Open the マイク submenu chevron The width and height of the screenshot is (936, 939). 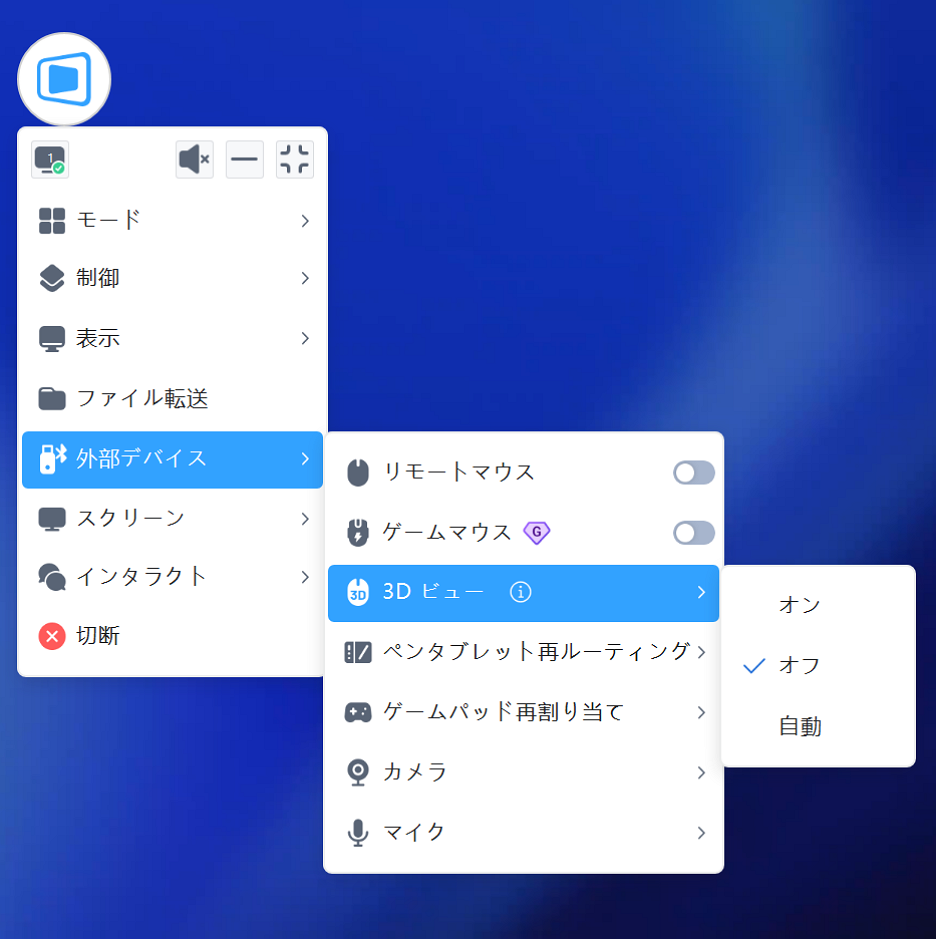coord(701,833)
